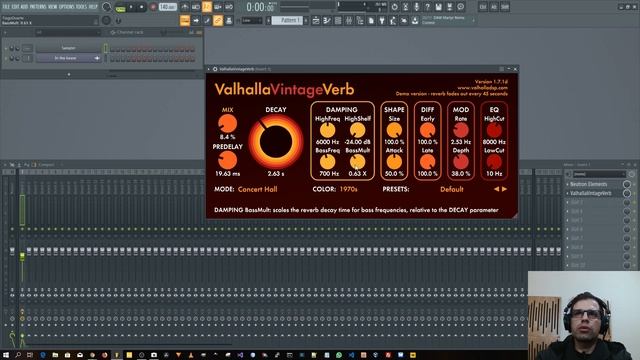The height and width of the screenshot is (360, 640).
Task: Click the HighShelf damping knob
Action: (x=358, y=131)
